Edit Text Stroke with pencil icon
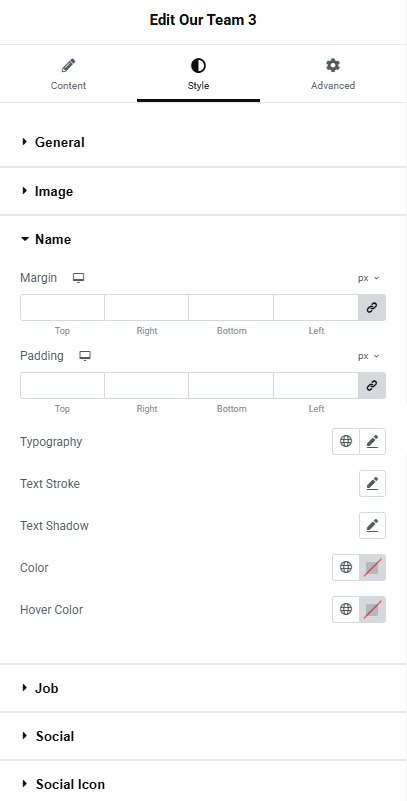407x801 pixels. (372, 483)
